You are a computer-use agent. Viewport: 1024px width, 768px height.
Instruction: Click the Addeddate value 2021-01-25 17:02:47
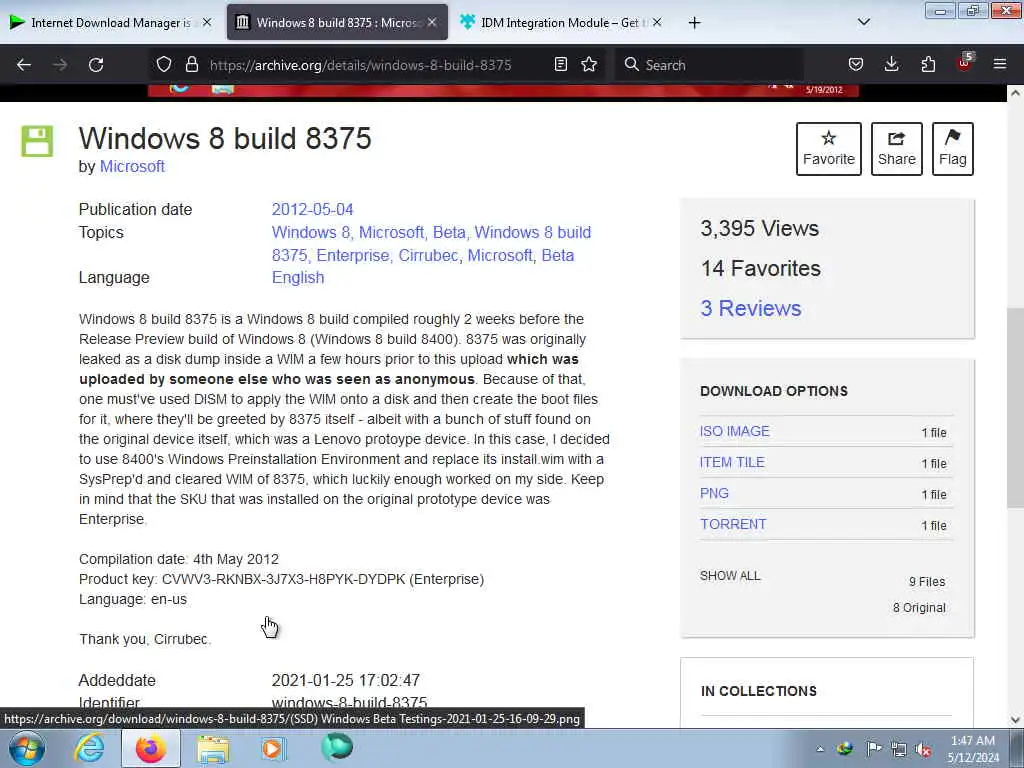pyautogui.click(x=345, y=680)
